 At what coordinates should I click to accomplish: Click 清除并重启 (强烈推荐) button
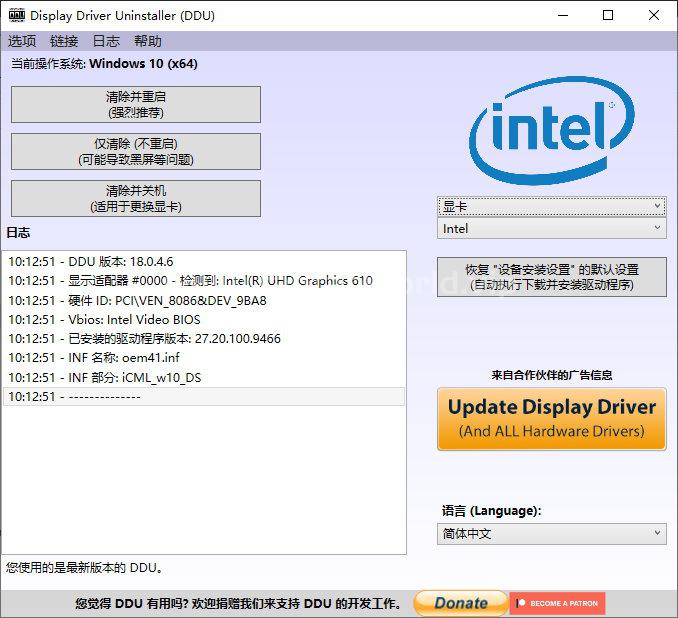coord(136,104)
